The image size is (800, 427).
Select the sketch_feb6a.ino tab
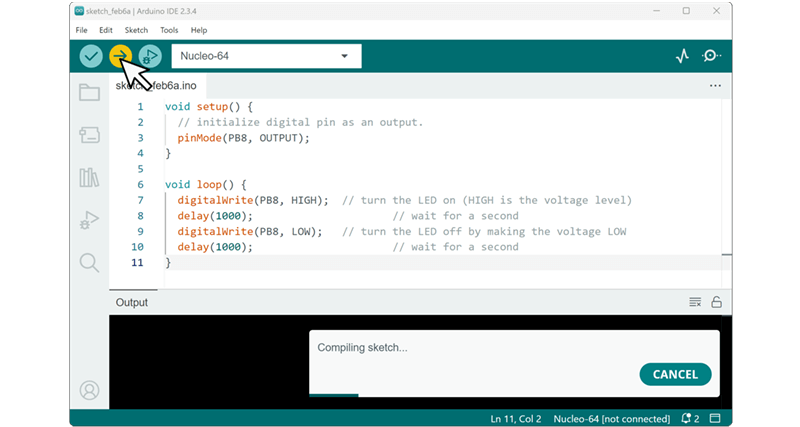click(158, 86)
